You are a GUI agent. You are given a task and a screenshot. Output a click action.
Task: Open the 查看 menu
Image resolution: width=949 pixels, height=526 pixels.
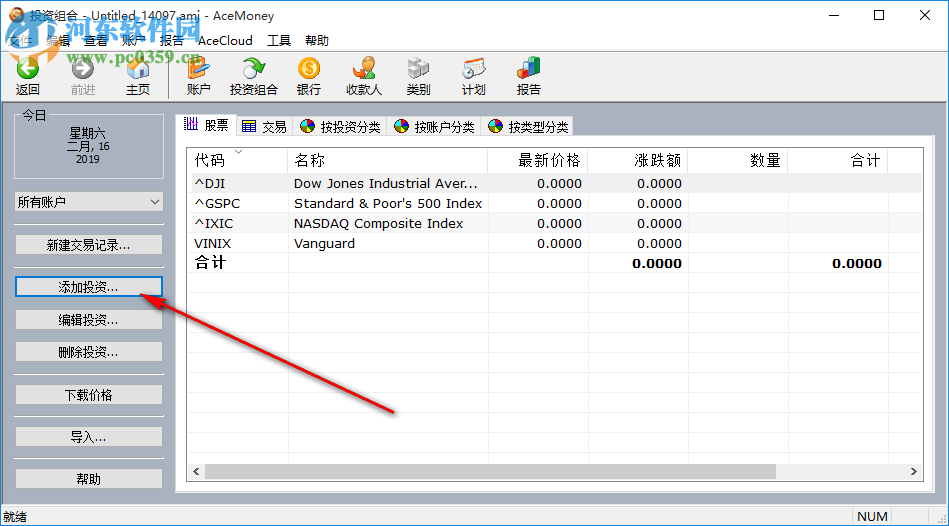[x=96, y=41]
